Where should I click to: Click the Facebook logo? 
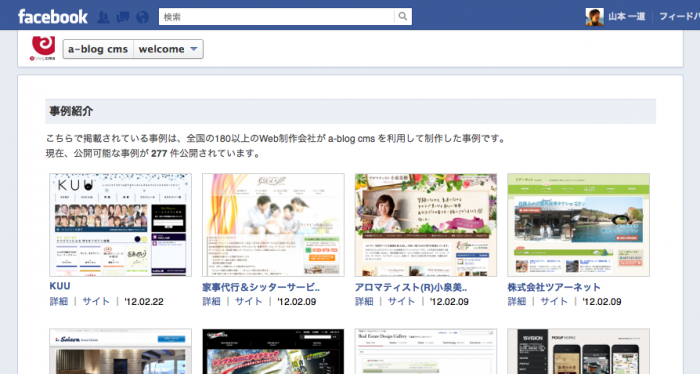tap(53, 17)
